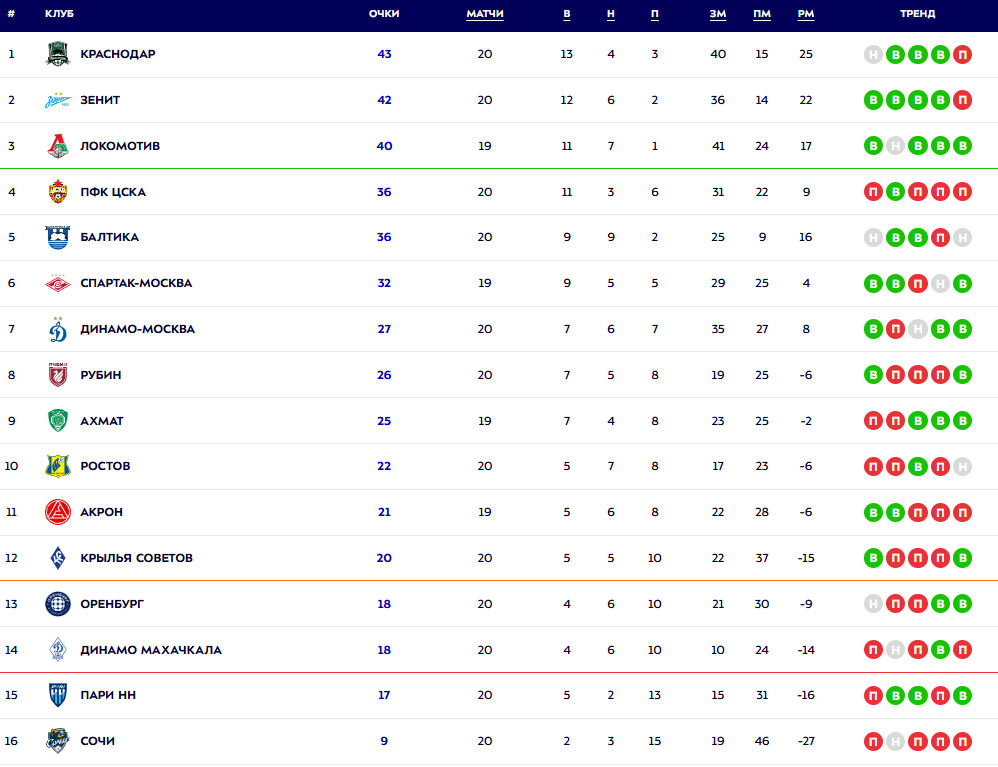The image size is (998, 767).
Task: Open the КРЫЛЬЯ СОВЕТОВ team link
Action: (x=137, y=558)
